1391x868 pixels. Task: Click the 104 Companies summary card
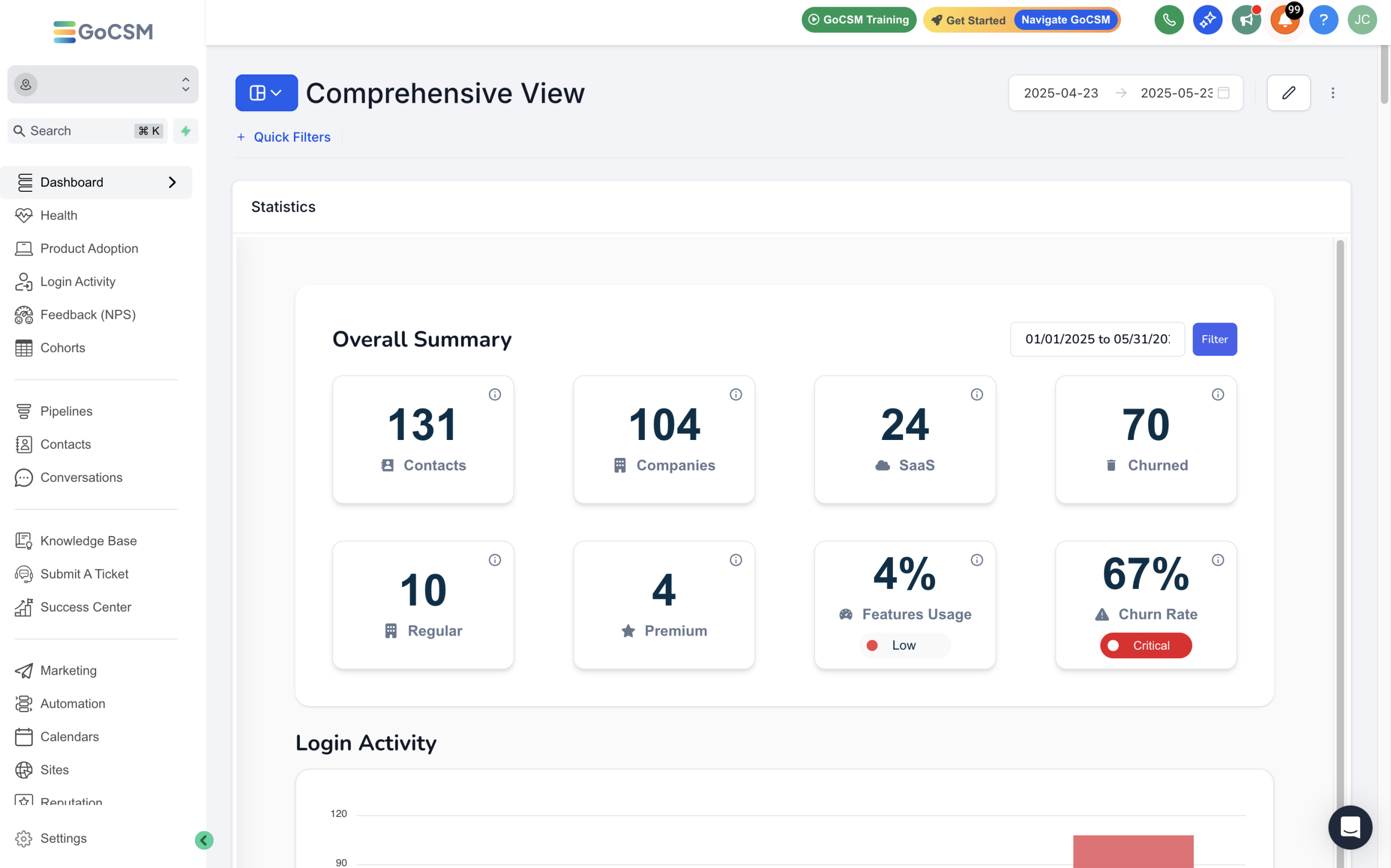tap(663, 440)
